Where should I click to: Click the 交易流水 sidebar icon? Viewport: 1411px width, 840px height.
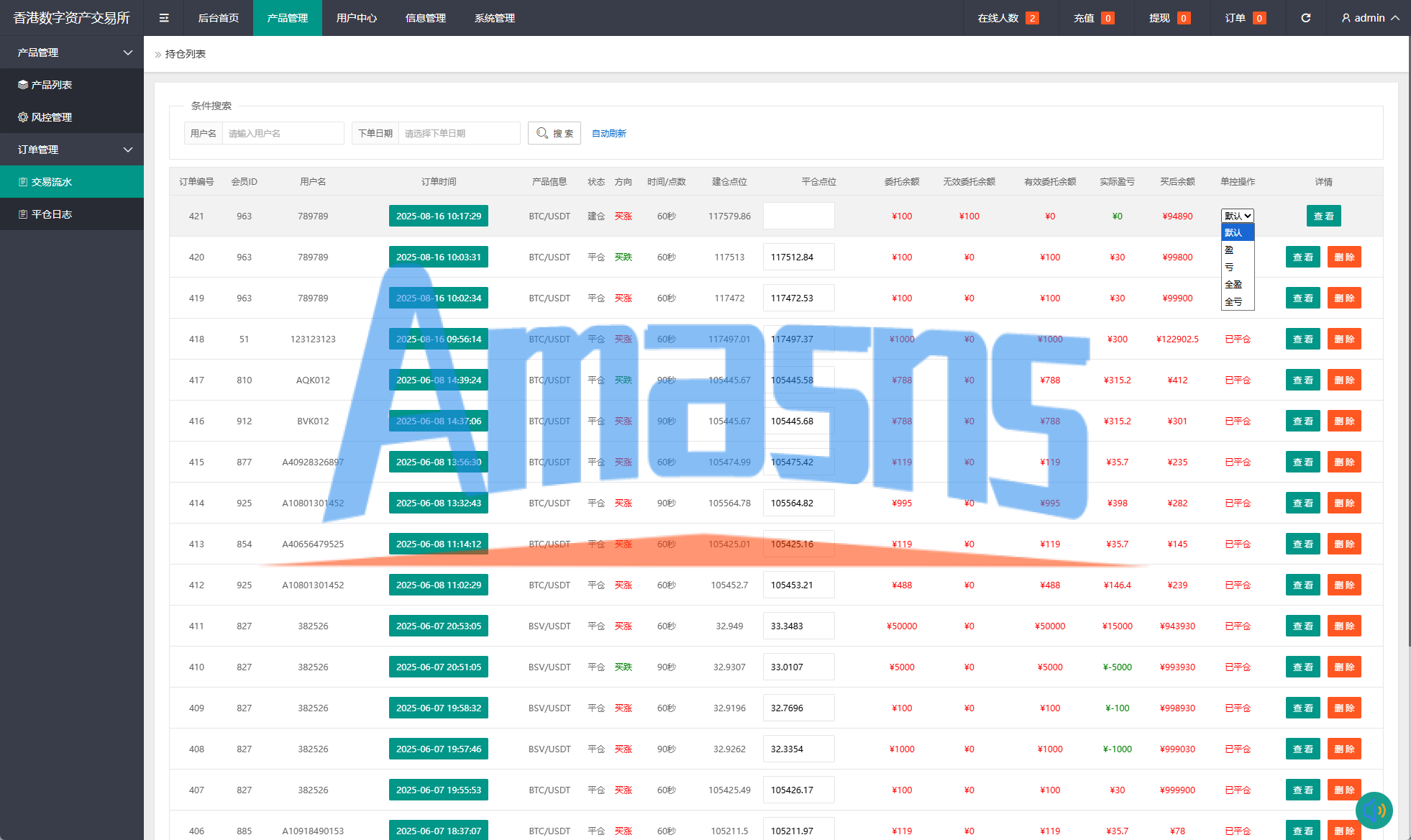[23, 182]
